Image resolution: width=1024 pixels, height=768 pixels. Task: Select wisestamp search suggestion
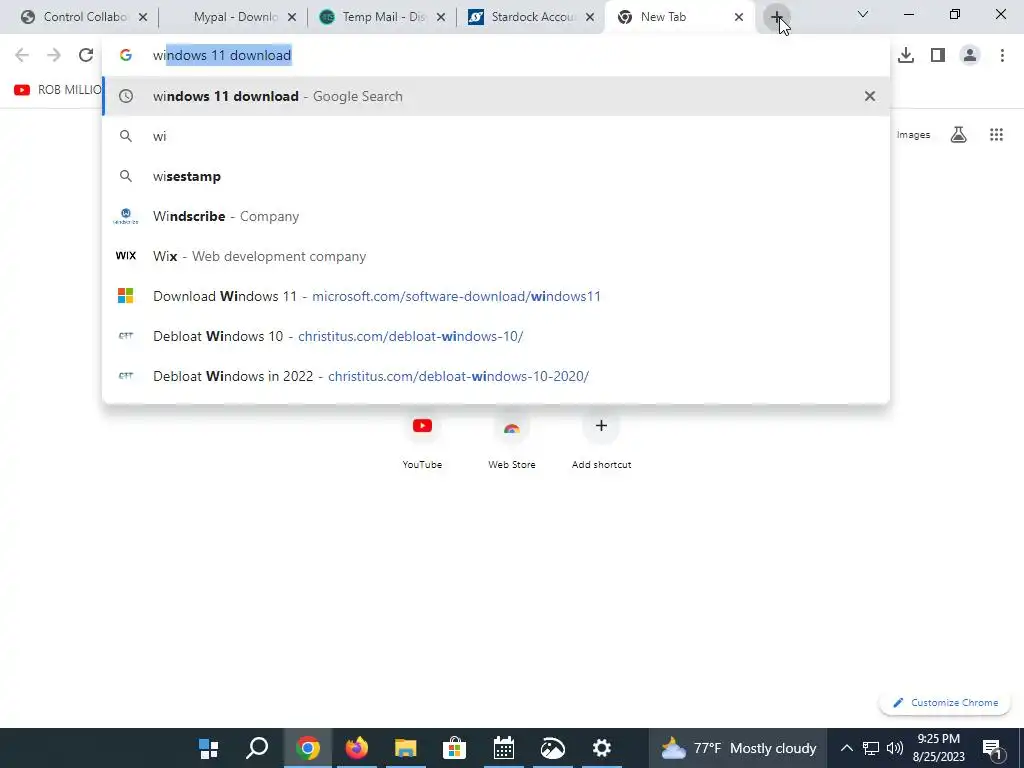click(496, 176)
